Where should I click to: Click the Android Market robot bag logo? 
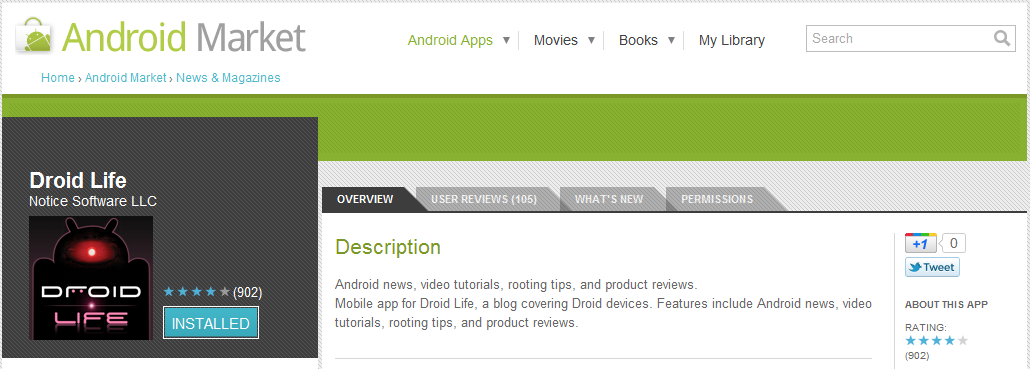(34, 35)
